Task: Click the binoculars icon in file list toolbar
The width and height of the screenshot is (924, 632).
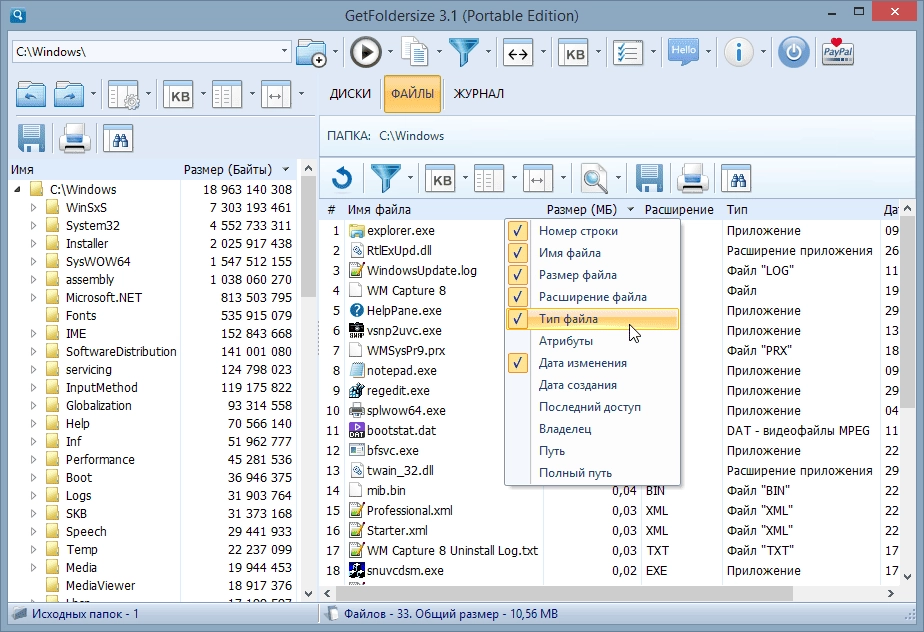Action: 737,179
